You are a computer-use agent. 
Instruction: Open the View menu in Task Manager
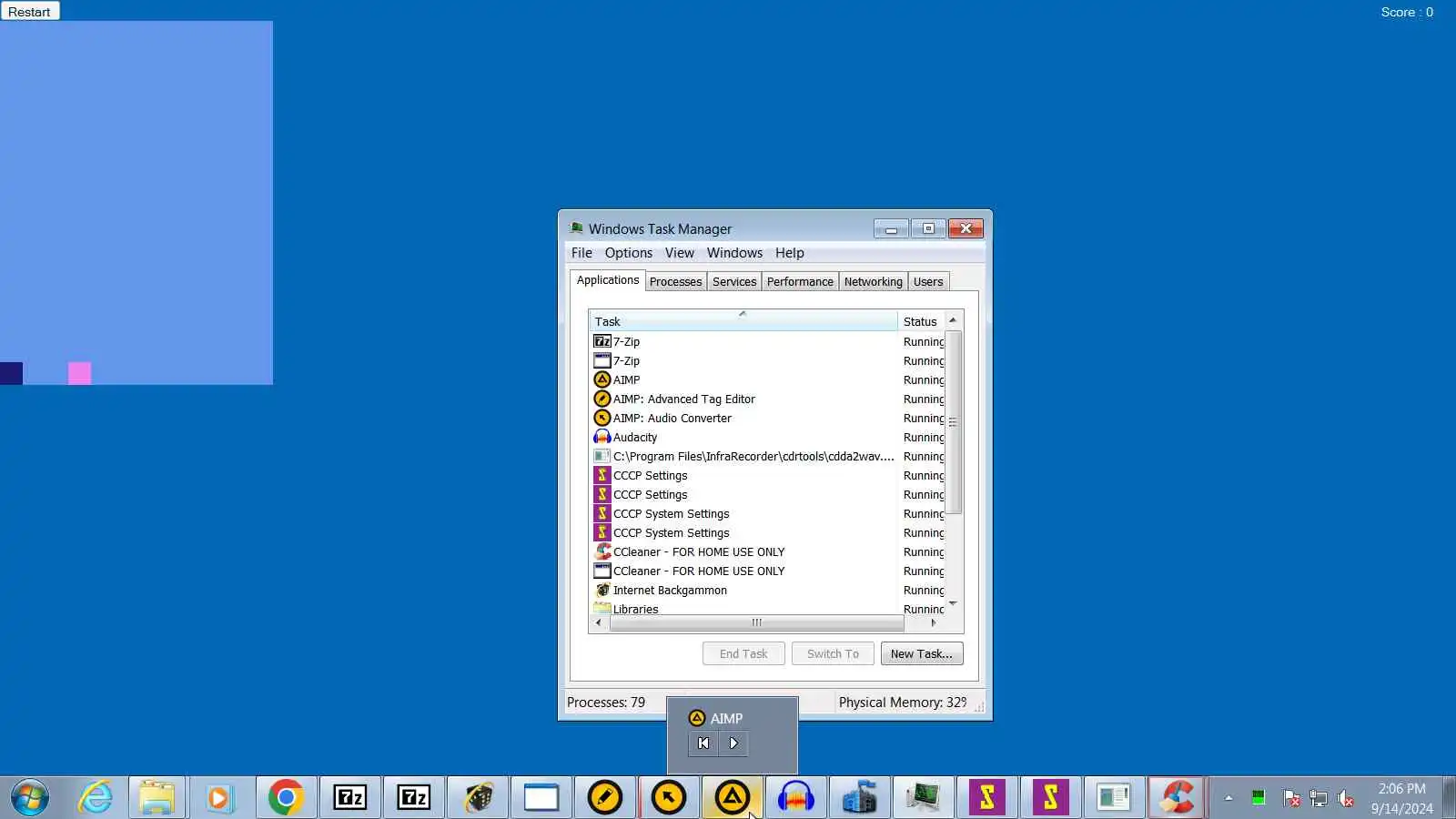click(680, 253)
